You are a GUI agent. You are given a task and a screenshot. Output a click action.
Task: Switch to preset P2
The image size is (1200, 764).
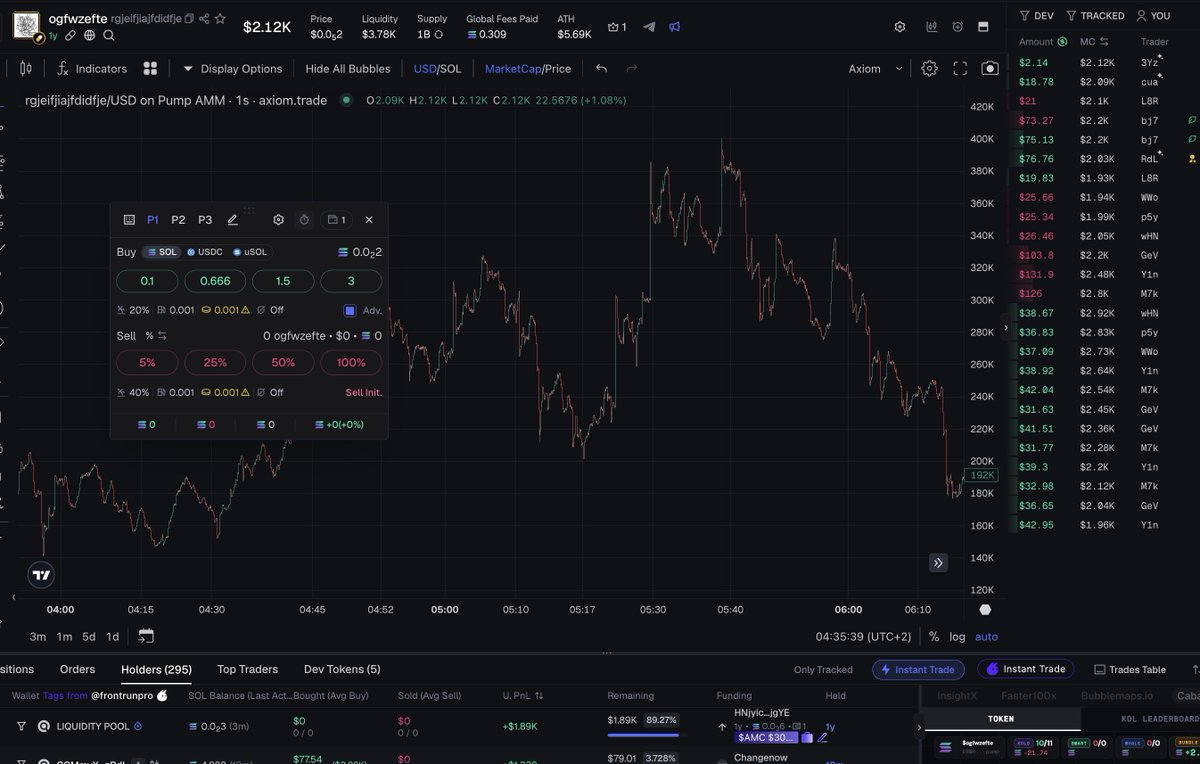click(x=178, y=220)
